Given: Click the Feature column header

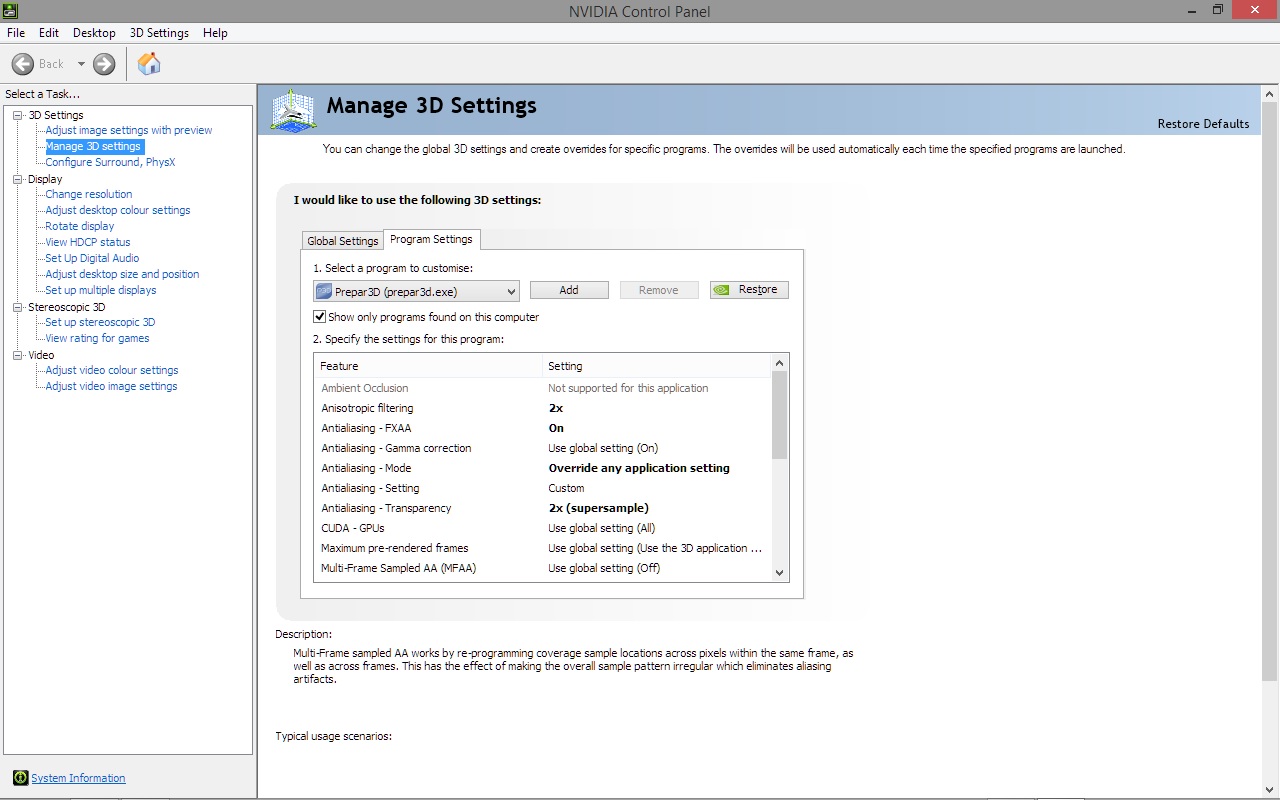Looking at the screenshot, I should coord(428,366).
